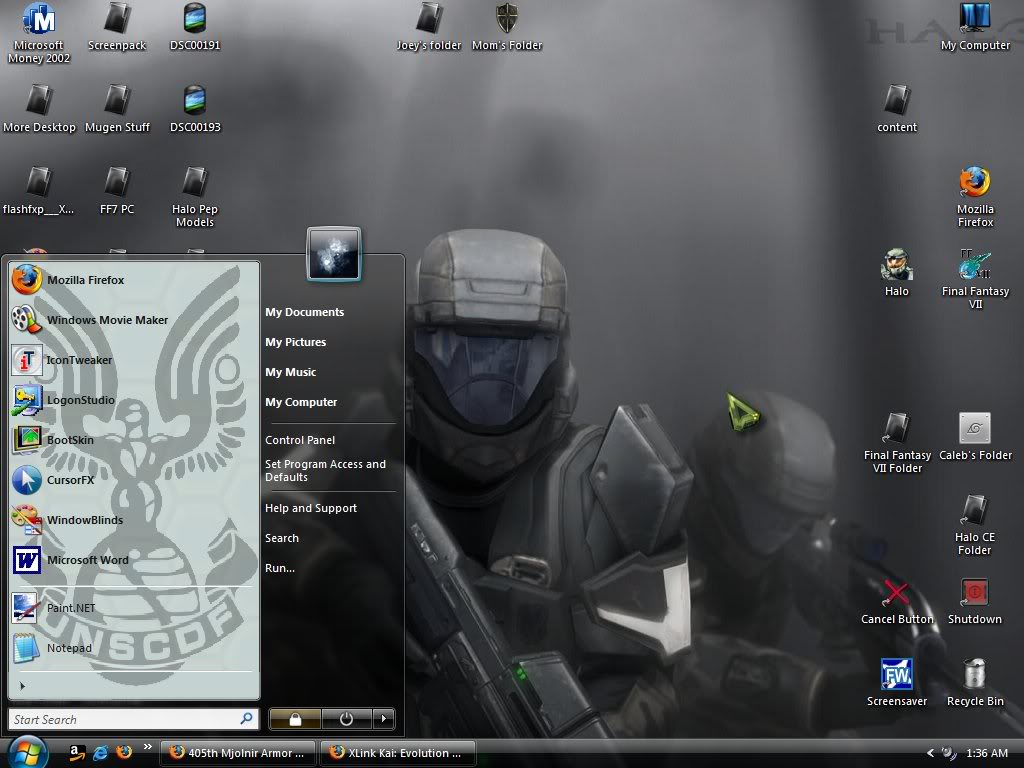Viewport: 1024px width, 768px height.
Task: Select Windows Movie Maker in Start menu
Action: pyautogui.click(x=134, y=320)
